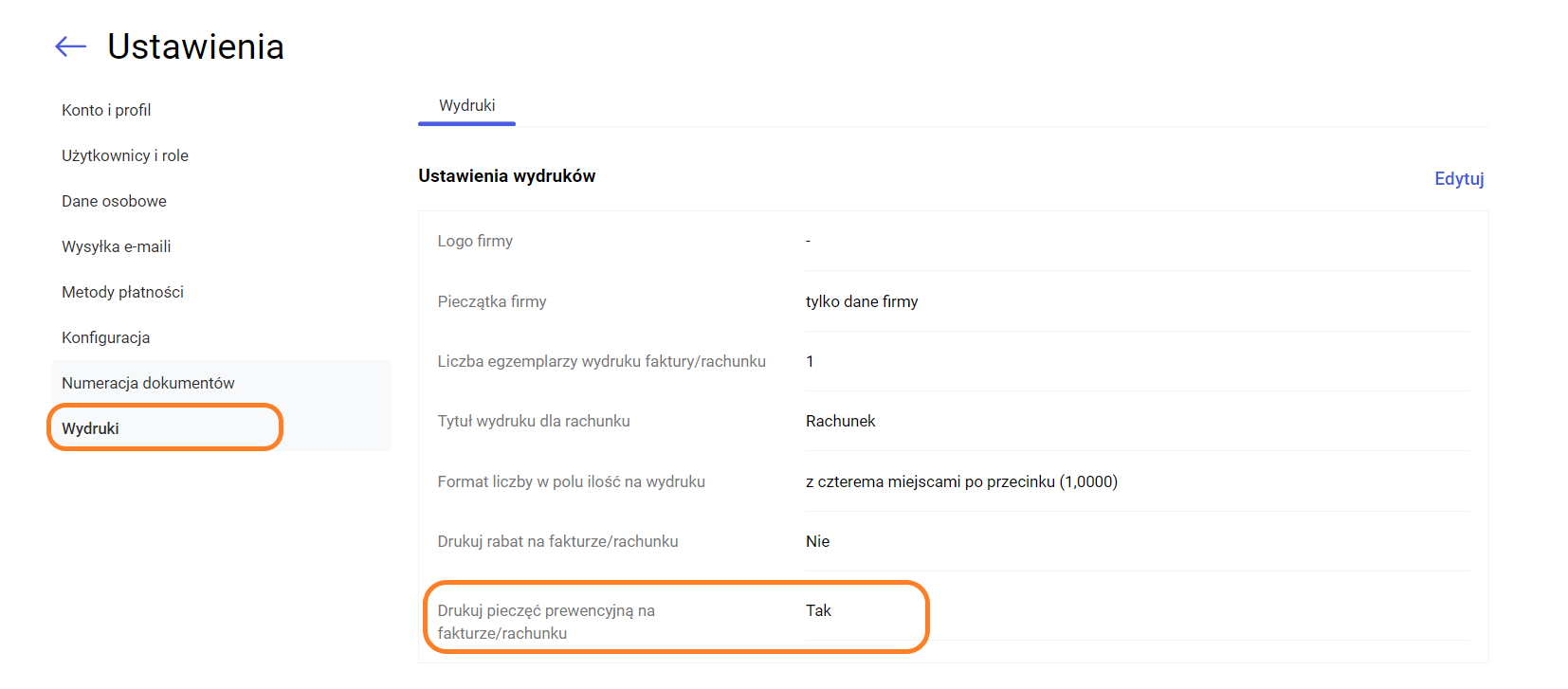Image resolution: width=1568 pixels, height=689 pixels.
Task: Click Drukuj rabat na fakturze row
Action: point(557,541)
